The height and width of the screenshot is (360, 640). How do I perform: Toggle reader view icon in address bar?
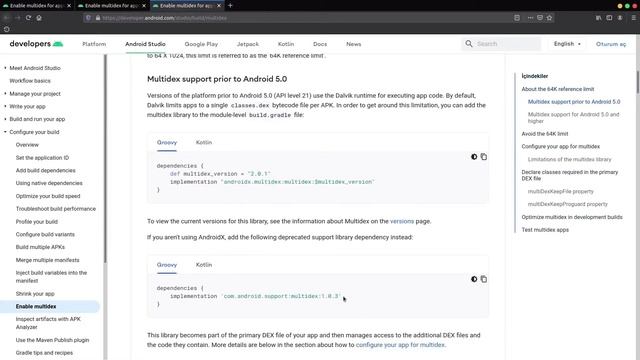point(517,18)
